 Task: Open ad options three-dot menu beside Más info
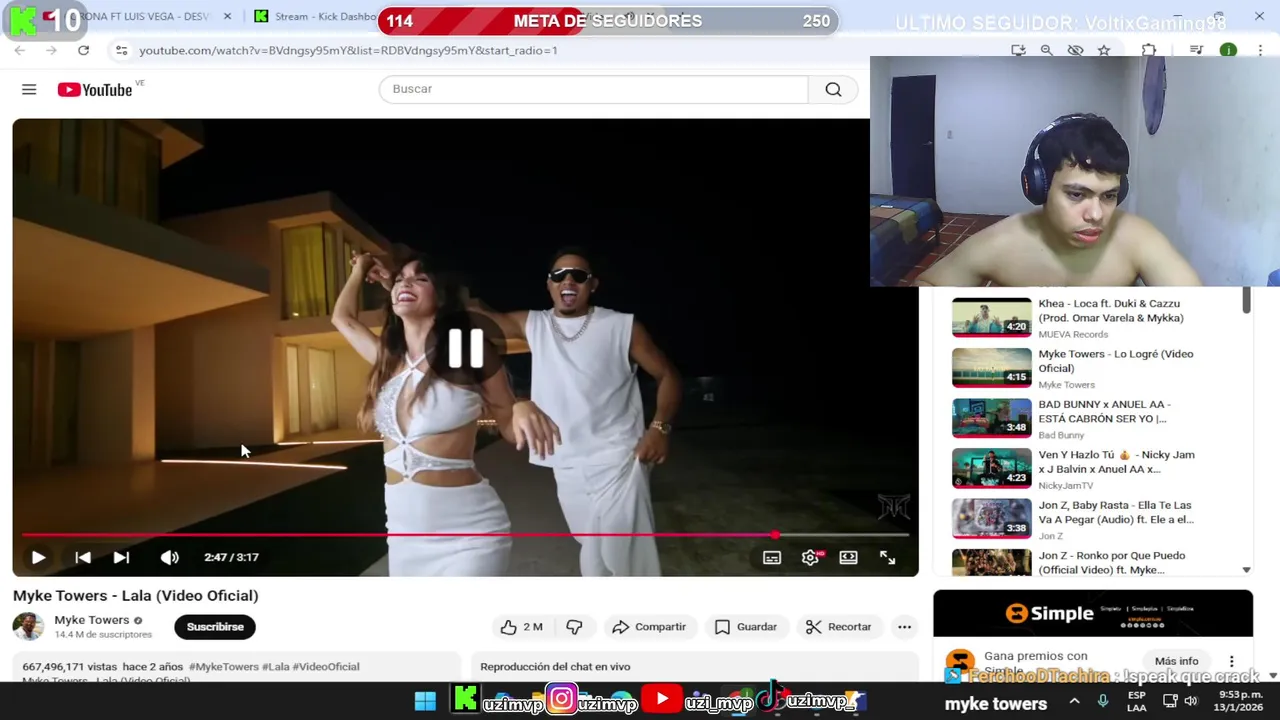(x=1232, y=661)
